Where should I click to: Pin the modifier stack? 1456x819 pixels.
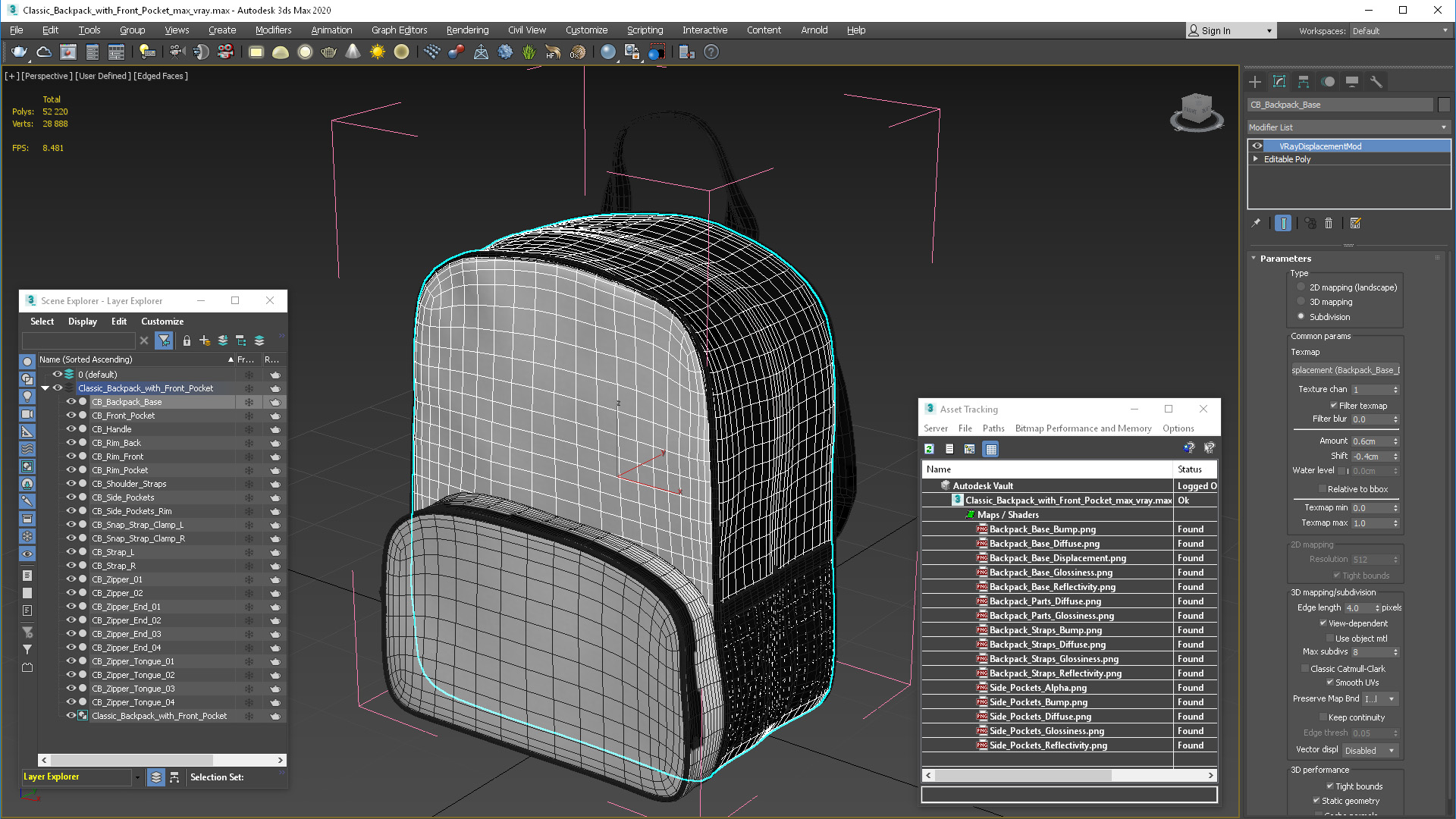(x=1256, y=223)
